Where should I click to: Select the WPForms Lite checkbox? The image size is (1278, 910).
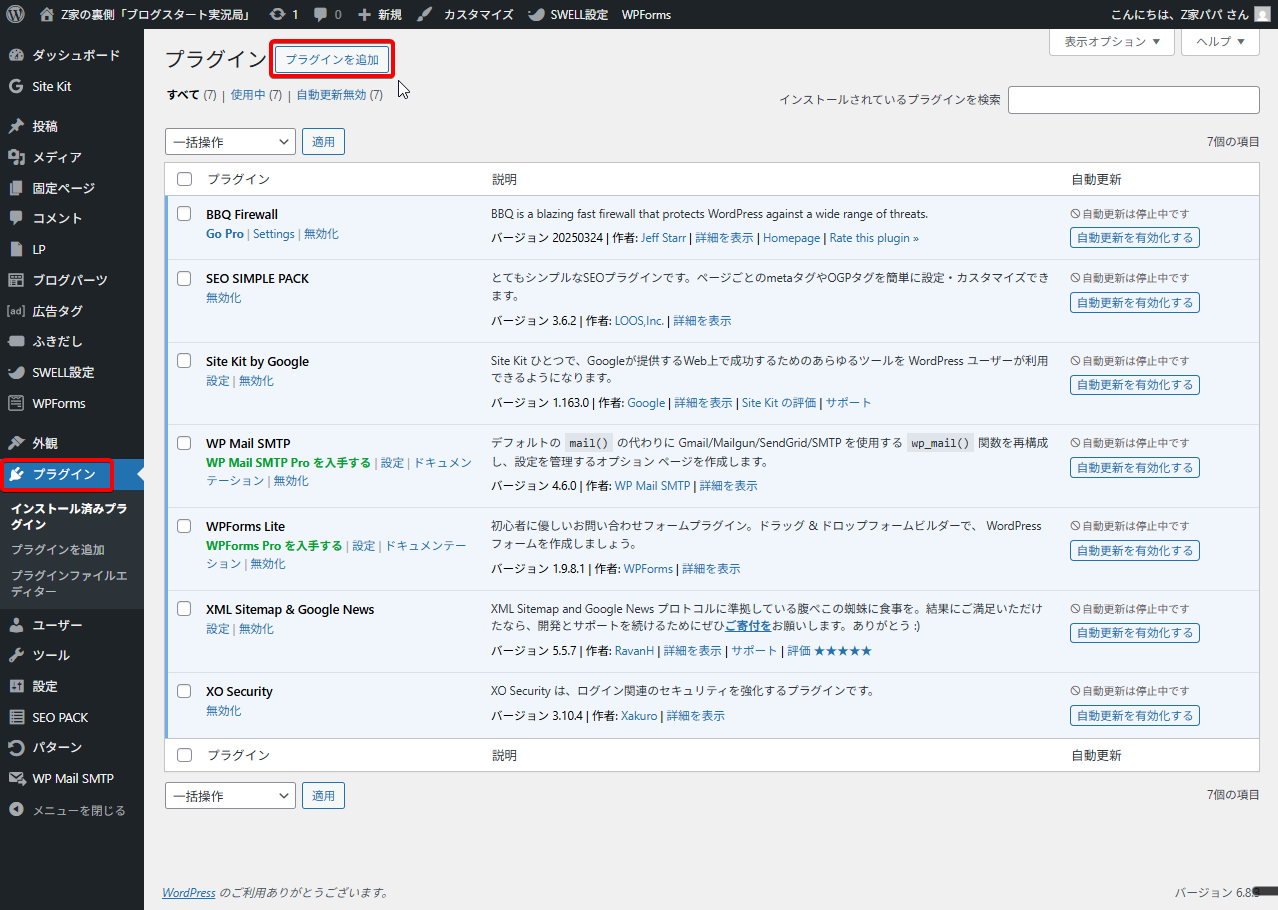pos(184,526)
